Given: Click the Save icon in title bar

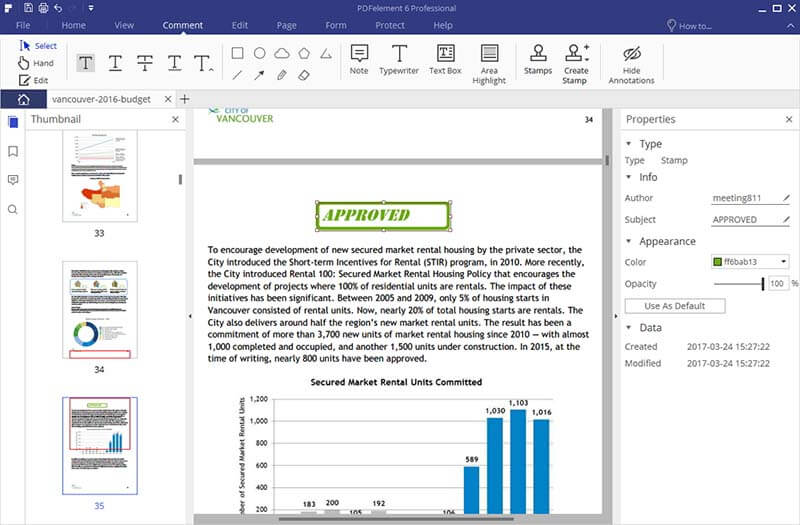Looking at the screenshot, I should 29,8.
